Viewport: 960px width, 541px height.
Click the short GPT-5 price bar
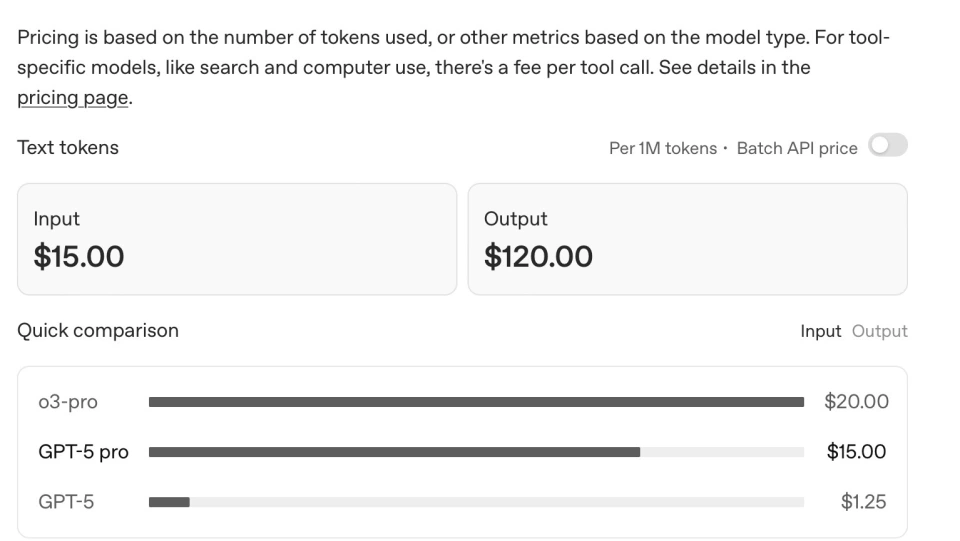[169, 502]
